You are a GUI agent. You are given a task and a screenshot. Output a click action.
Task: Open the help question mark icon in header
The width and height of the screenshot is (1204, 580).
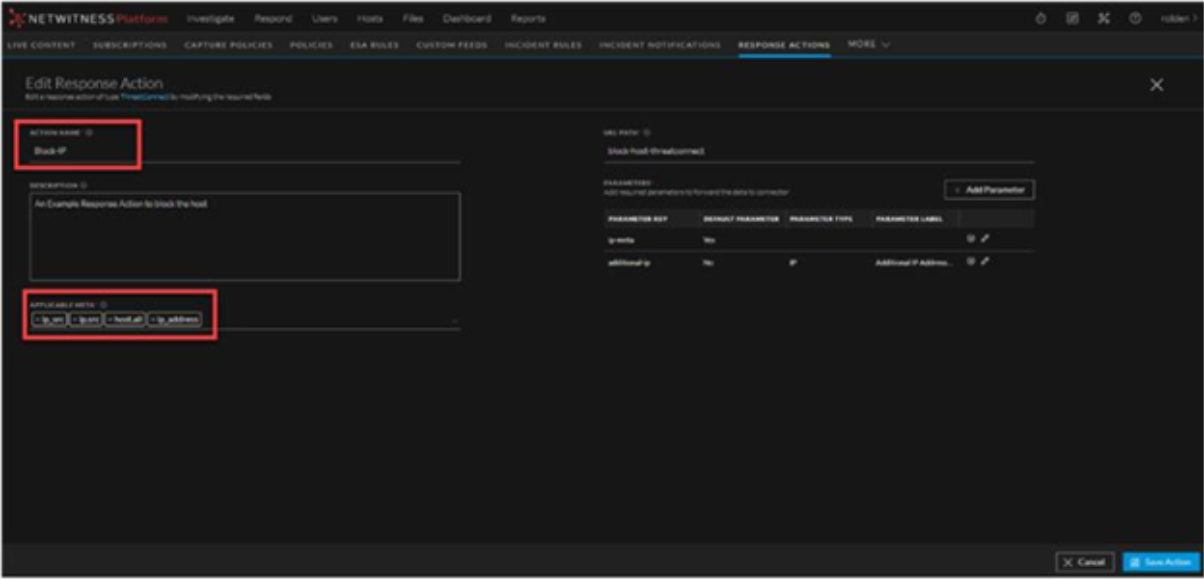(x=1135, y=19)
